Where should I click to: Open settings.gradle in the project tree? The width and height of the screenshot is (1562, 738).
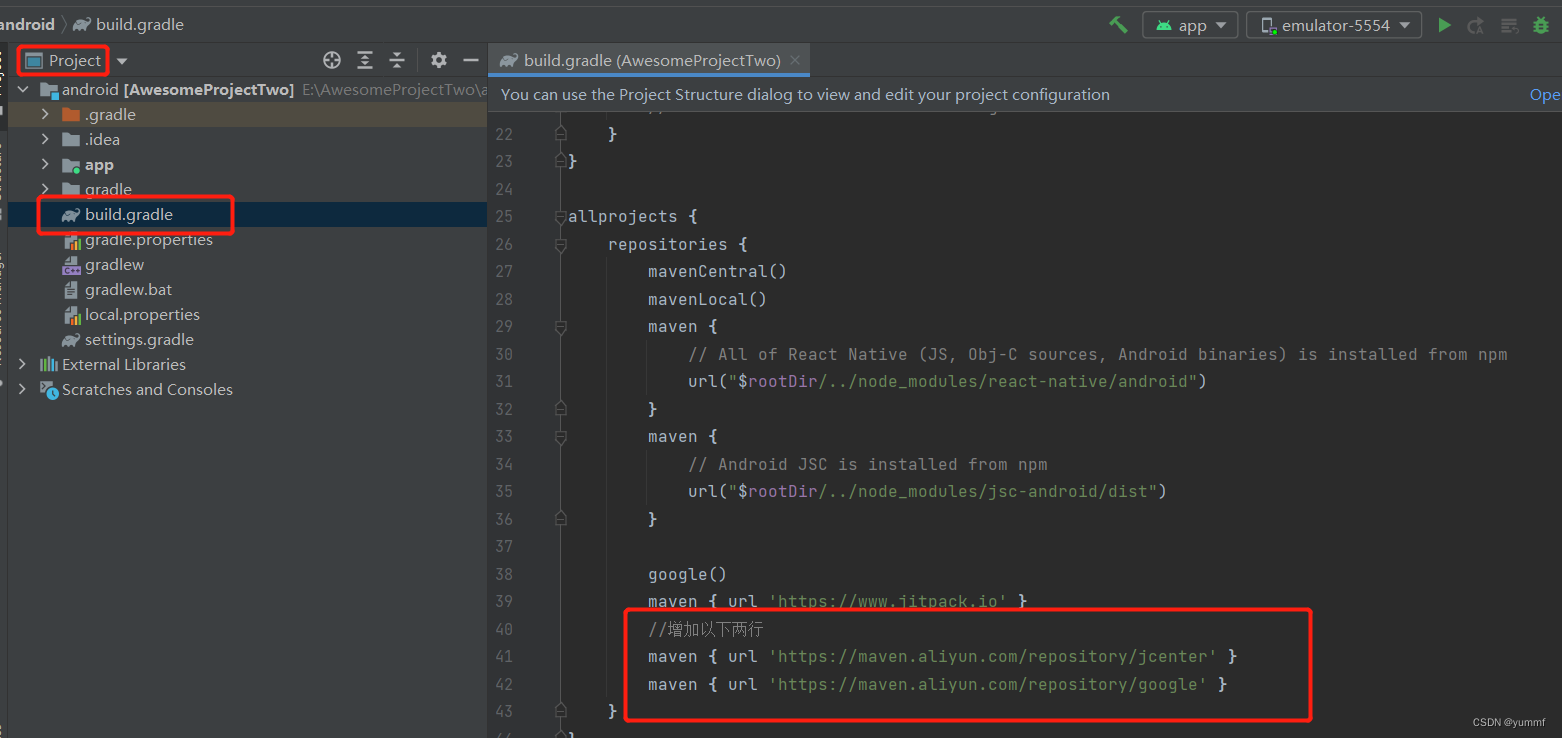click(x=139, y=339)
